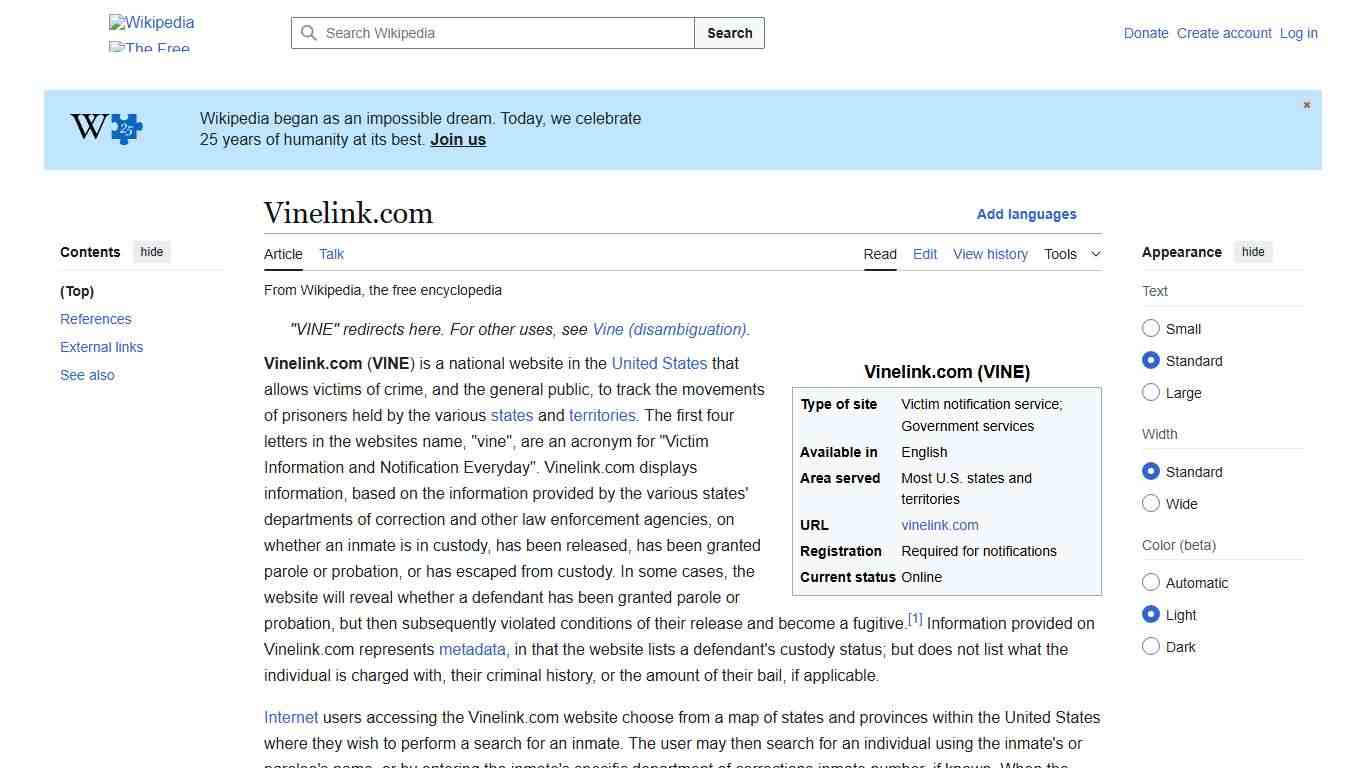Open the vinelink.com URL in the infobox
Viewport: 1366px width, 768px height.
(x=939, y=525)
